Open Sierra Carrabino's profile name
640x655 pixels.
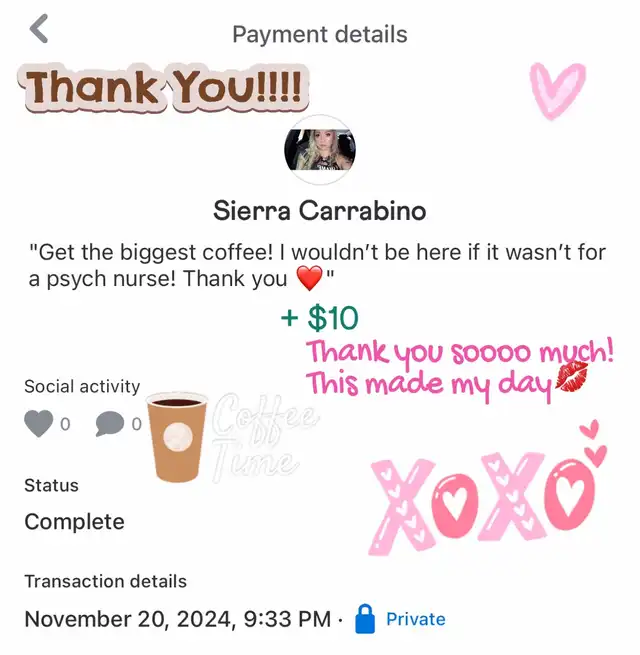[x=320, y=211]
